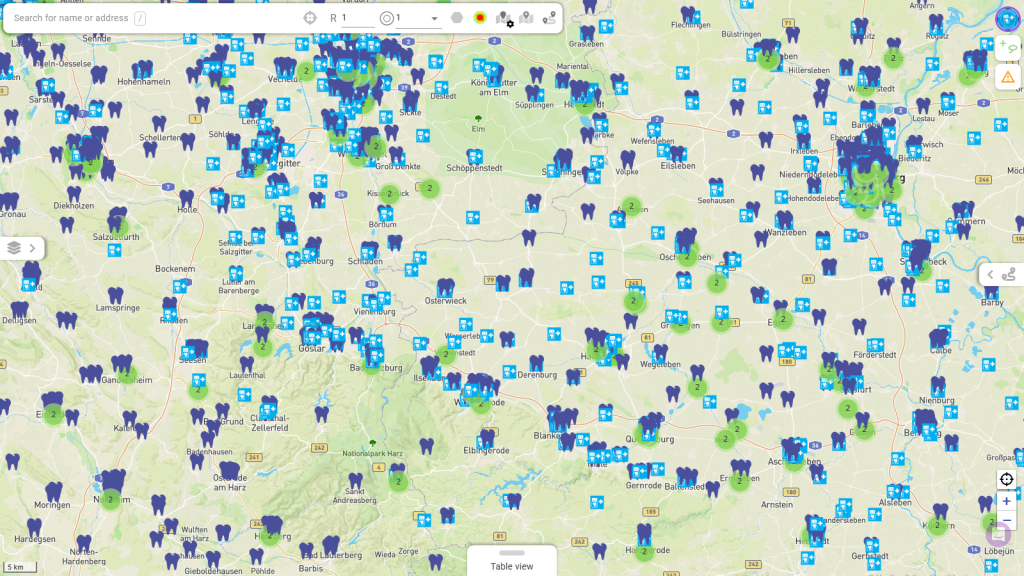Expand the right side route panel
The width and height of the screenshot is (1024, 576).
tap(1000, 275)
